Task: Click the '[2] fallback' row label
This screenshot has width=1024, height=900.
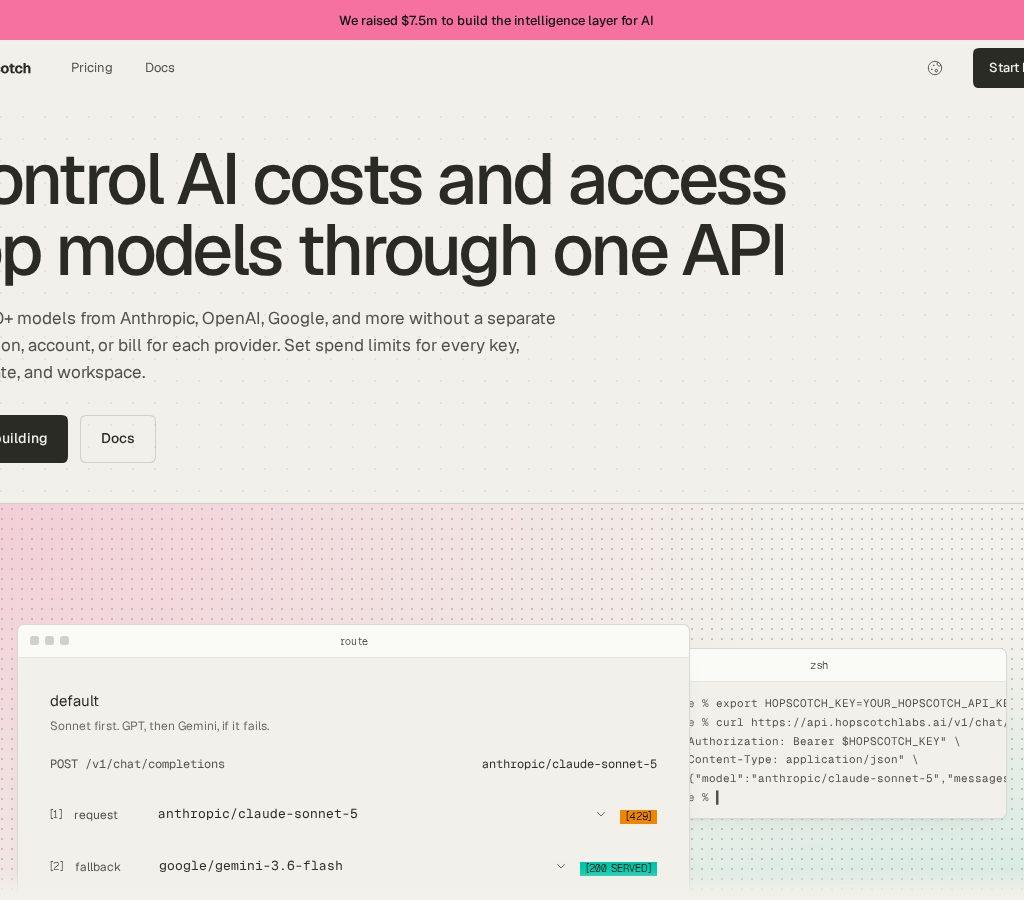Action: pos(85,867)
